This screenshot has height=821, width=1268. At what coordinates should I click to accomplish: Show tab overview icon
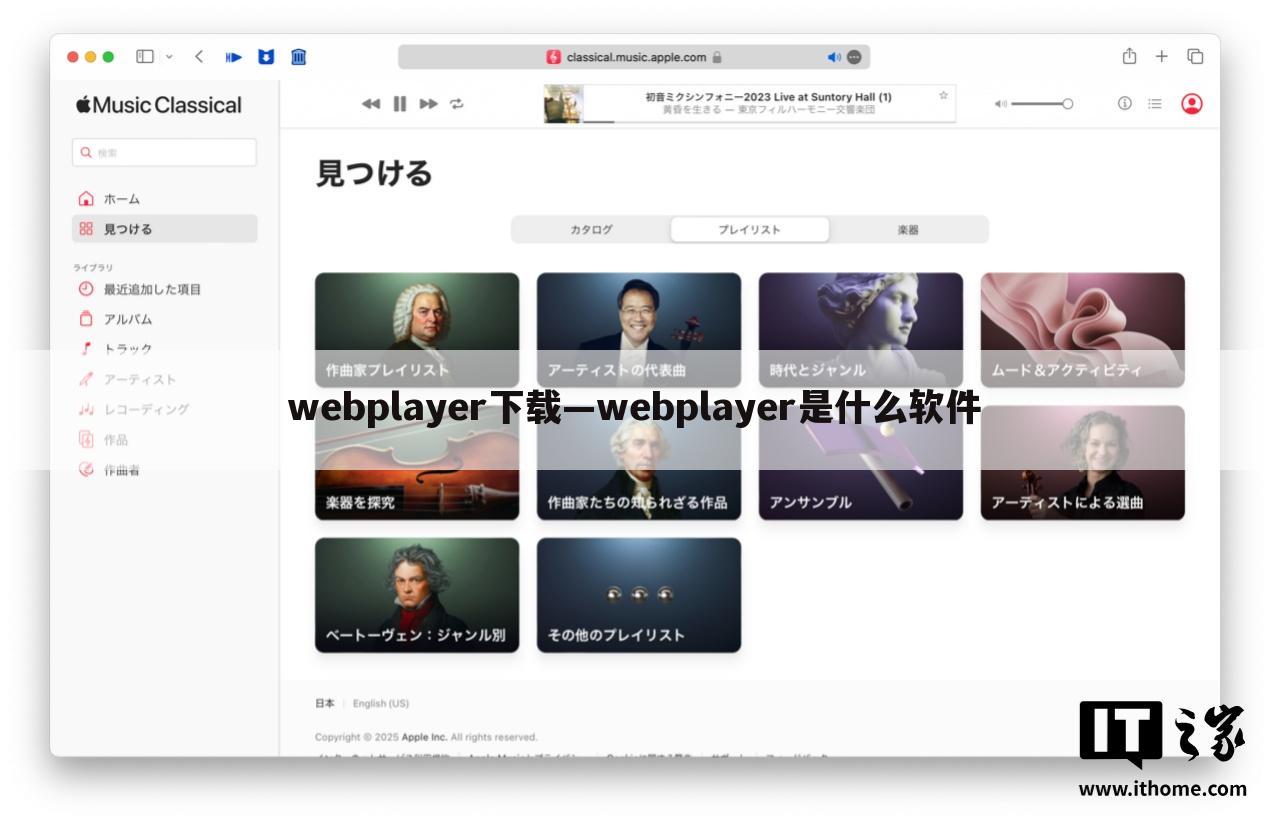click(x=1195, y=57)
